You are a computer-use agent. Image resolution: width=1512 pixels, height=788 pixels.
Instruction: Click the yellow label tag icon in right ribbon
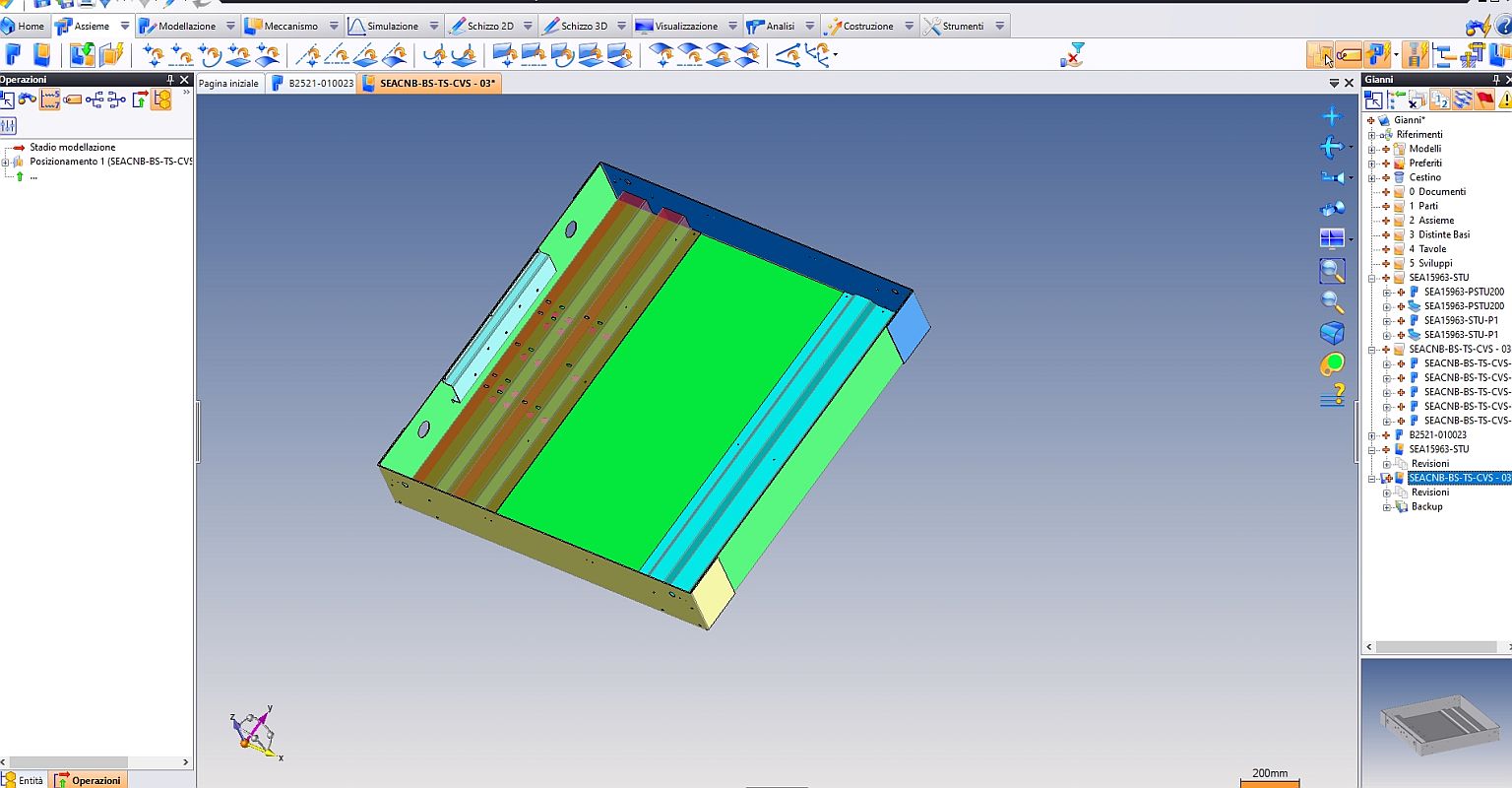[x=1349, y=55]
